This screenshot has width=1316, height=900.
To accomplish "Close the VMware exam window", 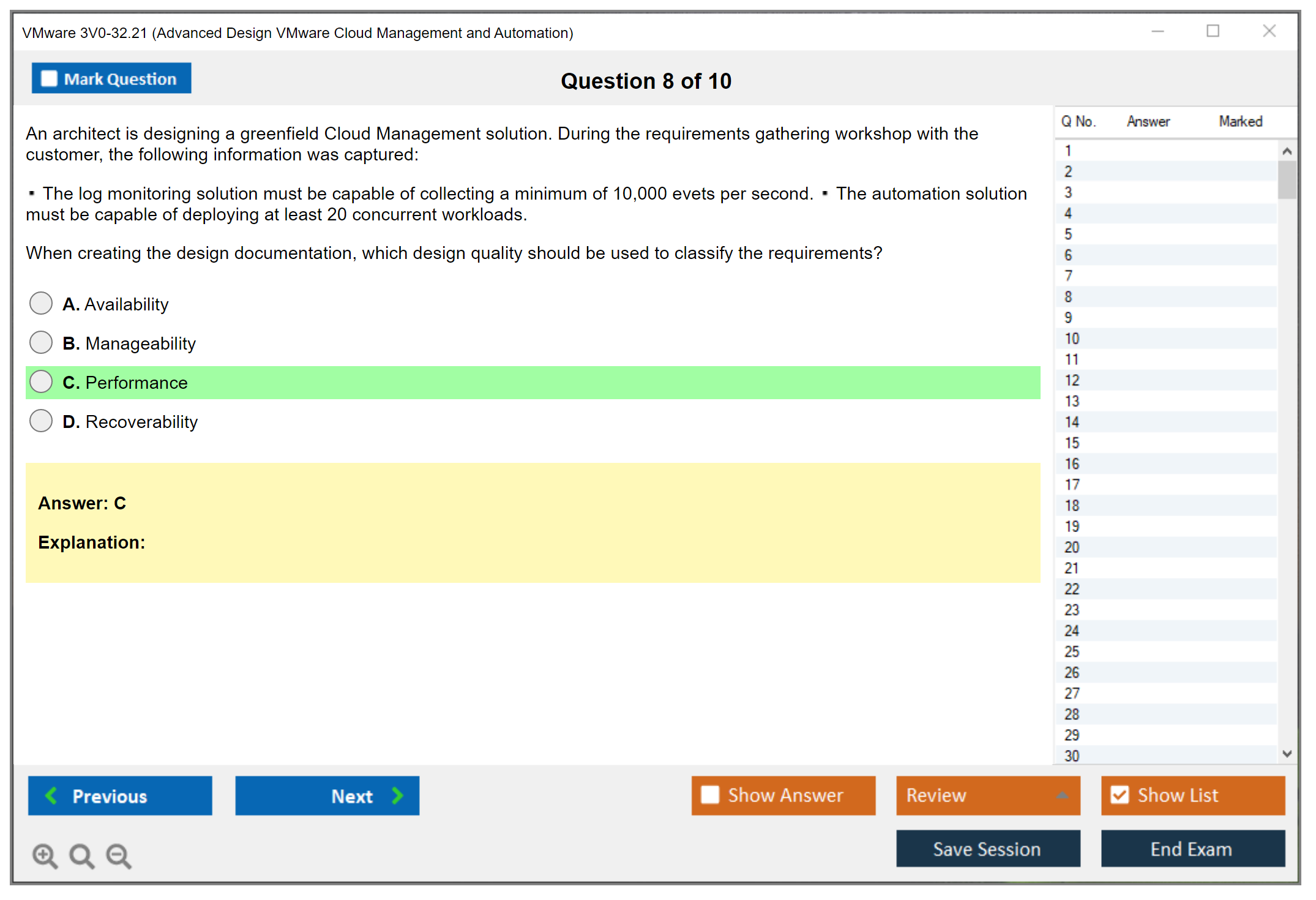I will pos(1269,31).
